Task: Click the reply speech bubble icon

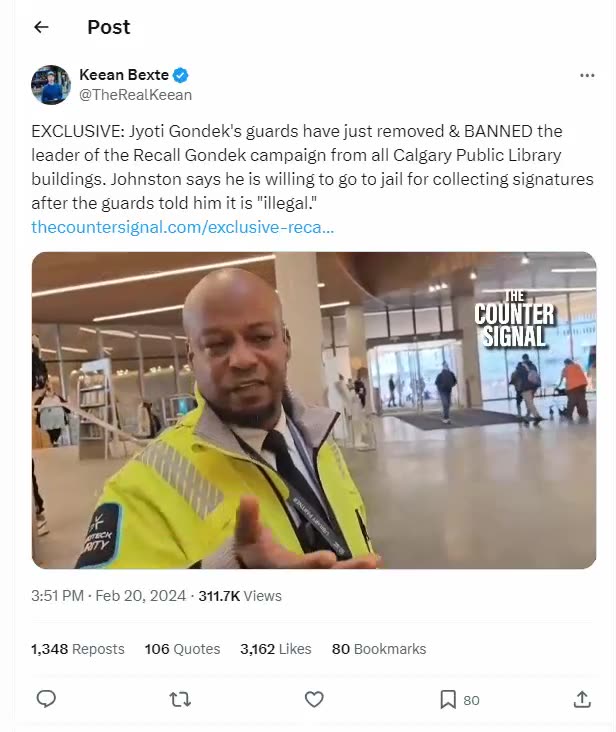Action: point(46,699)
